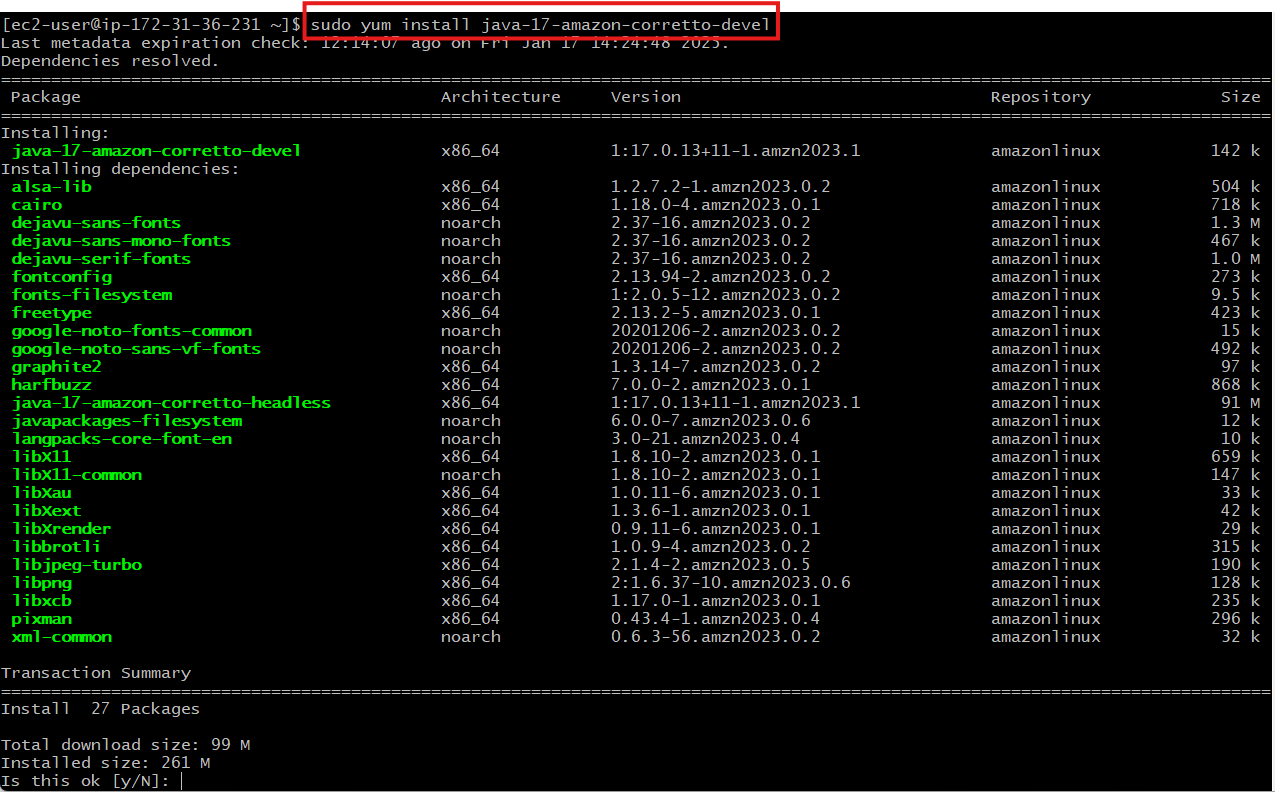Select the 'google-noto-sans-vf-fonts' package name
Screen dimensions: 1275x792
click(136, 349)
